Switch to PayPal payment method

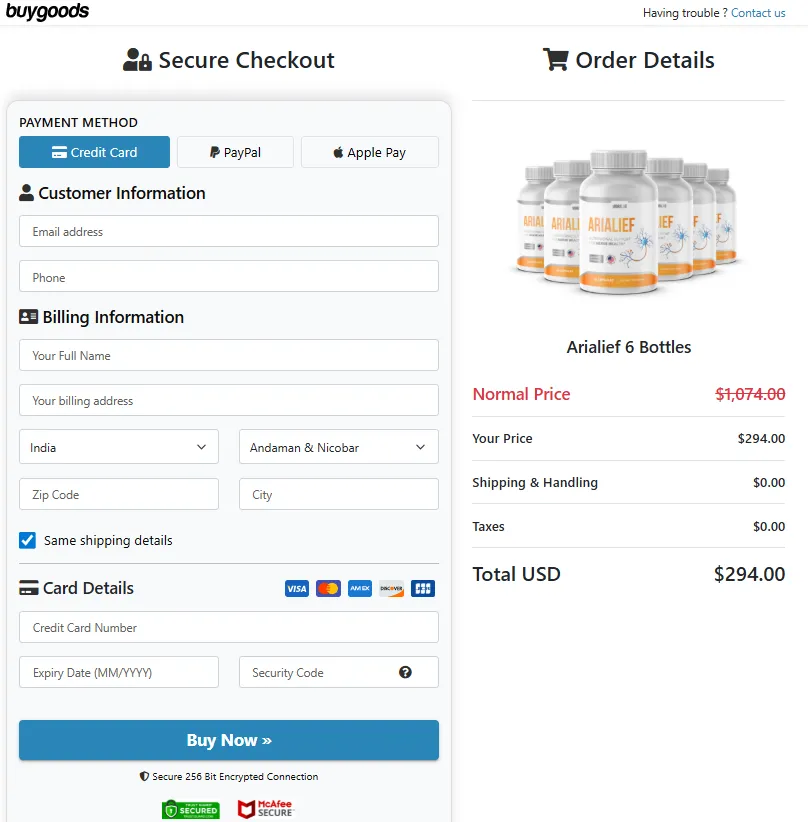[235, 152]
